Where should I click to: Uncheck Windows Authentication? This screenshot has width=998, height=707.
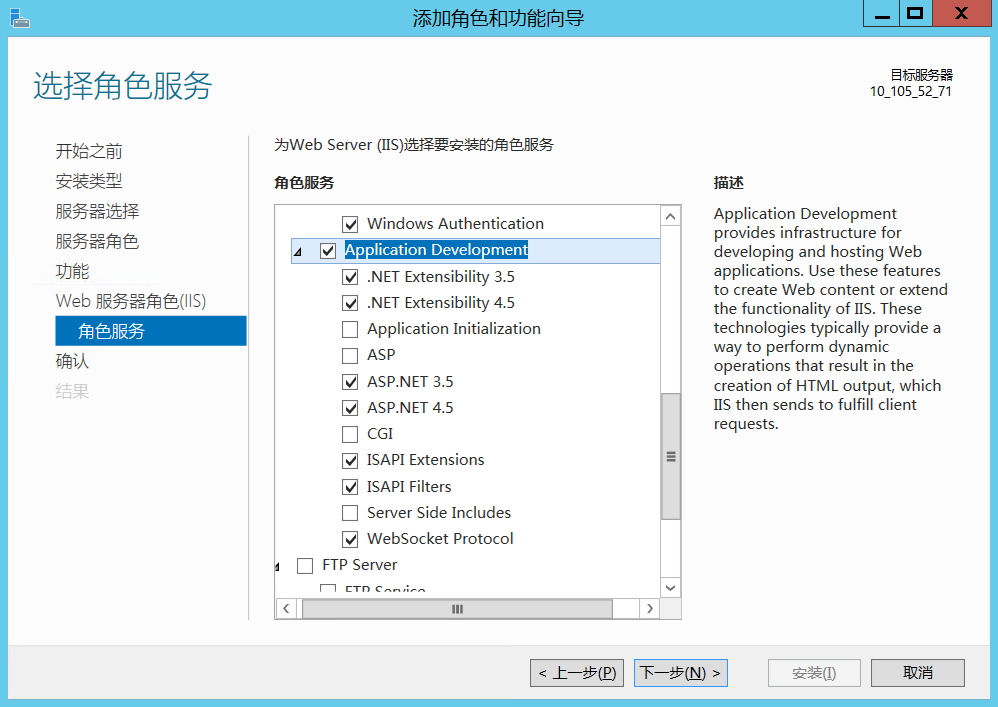click(352, 223)
